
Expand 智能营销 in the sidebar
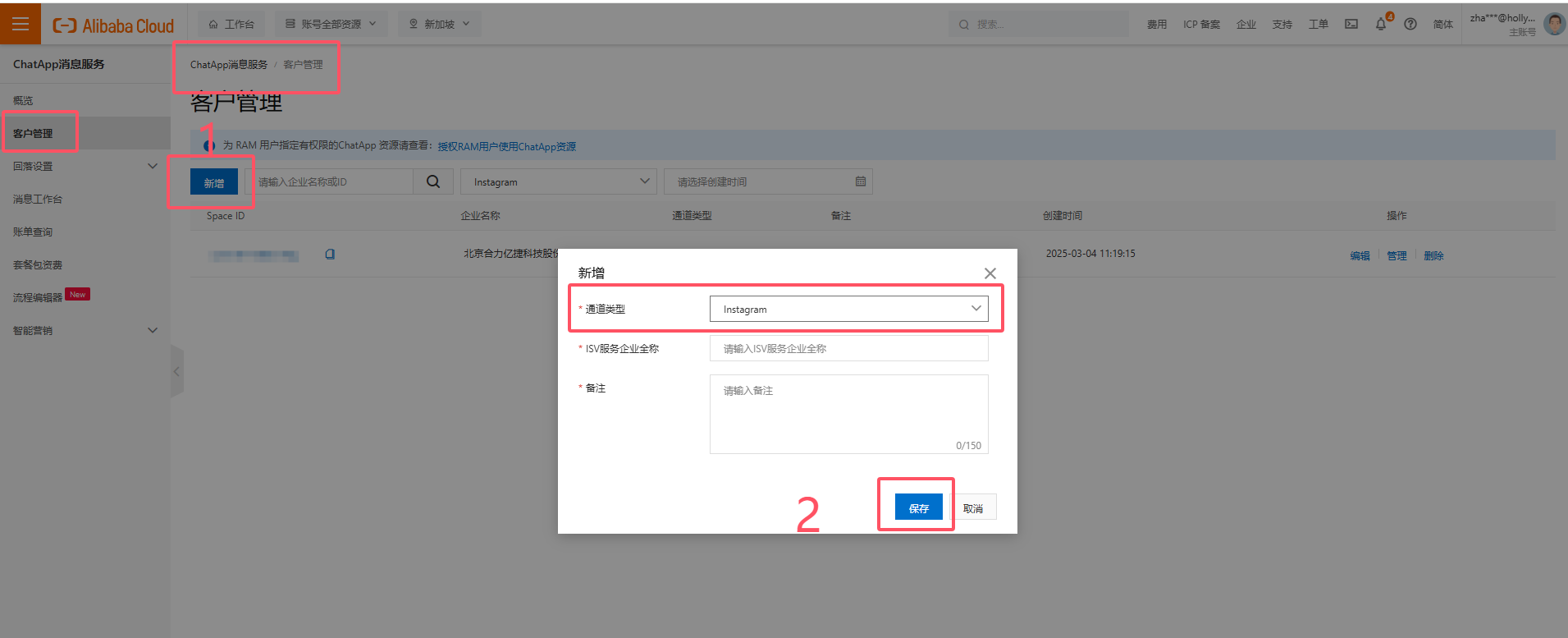pos(85,330)
